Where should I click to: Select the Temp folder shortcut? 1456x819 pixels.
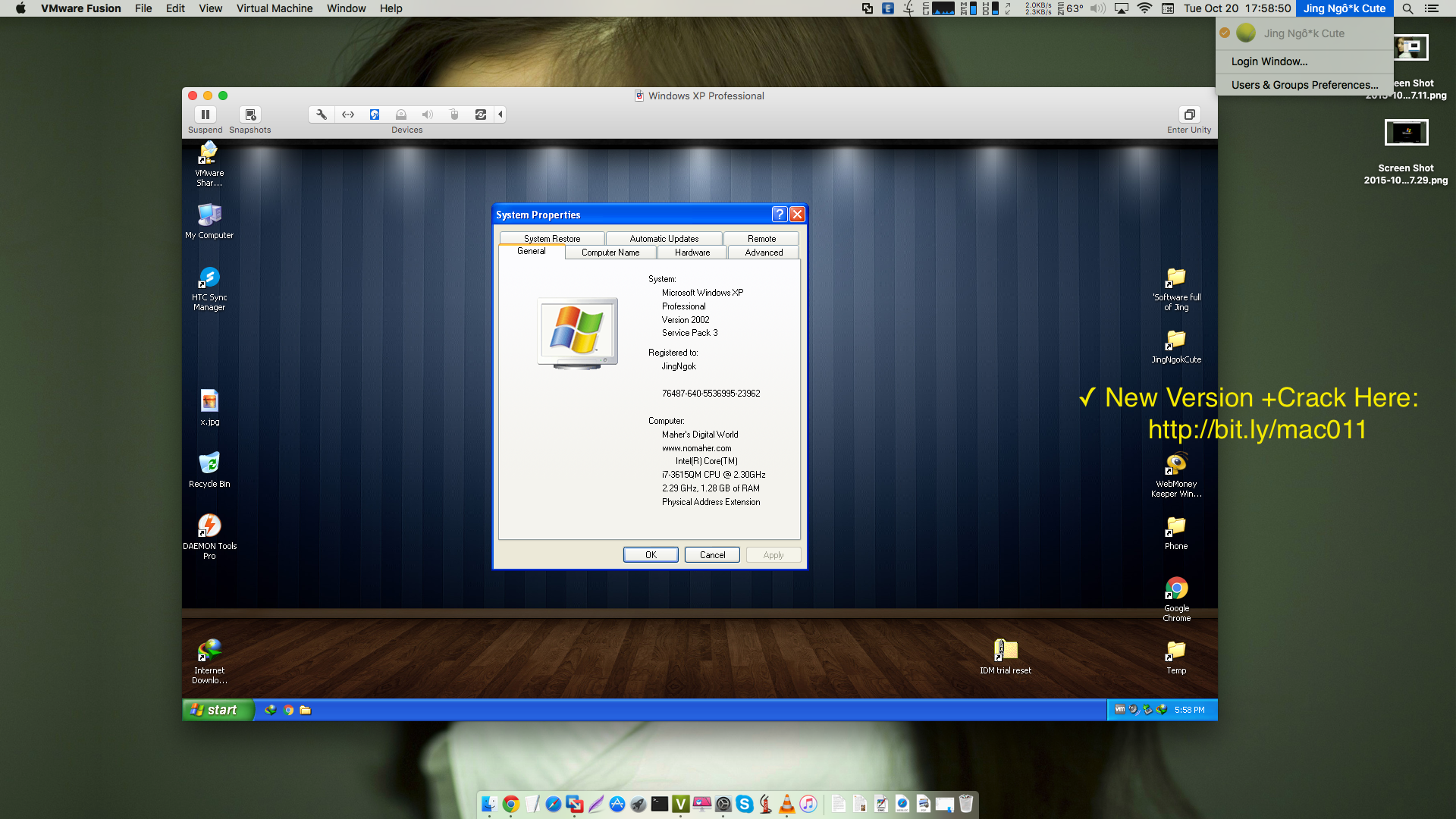click(1176, 656)
